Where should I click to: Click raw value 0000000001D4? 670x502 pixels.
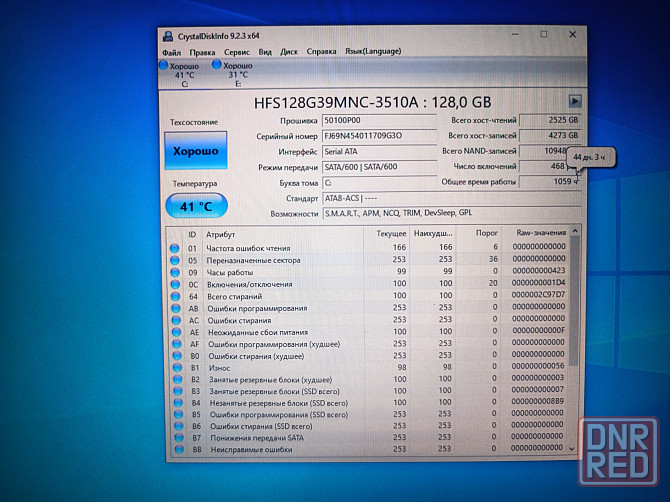pos(538,283)
